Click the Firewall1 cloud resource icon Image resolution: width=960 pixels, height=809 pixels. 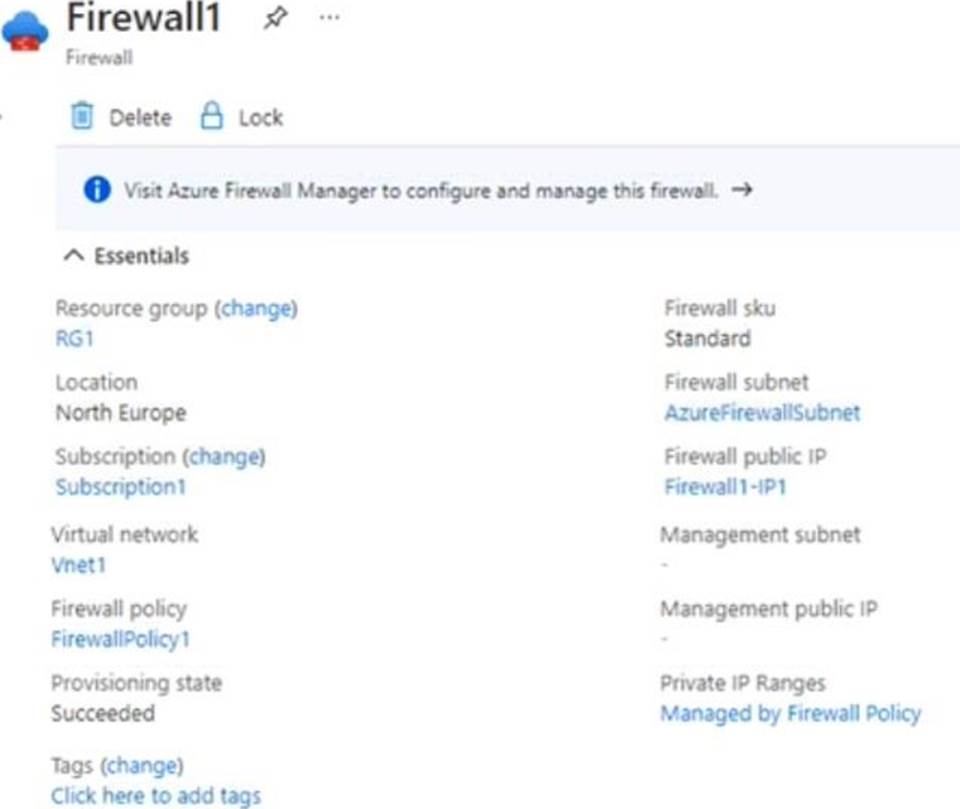[x=25, y=32]
